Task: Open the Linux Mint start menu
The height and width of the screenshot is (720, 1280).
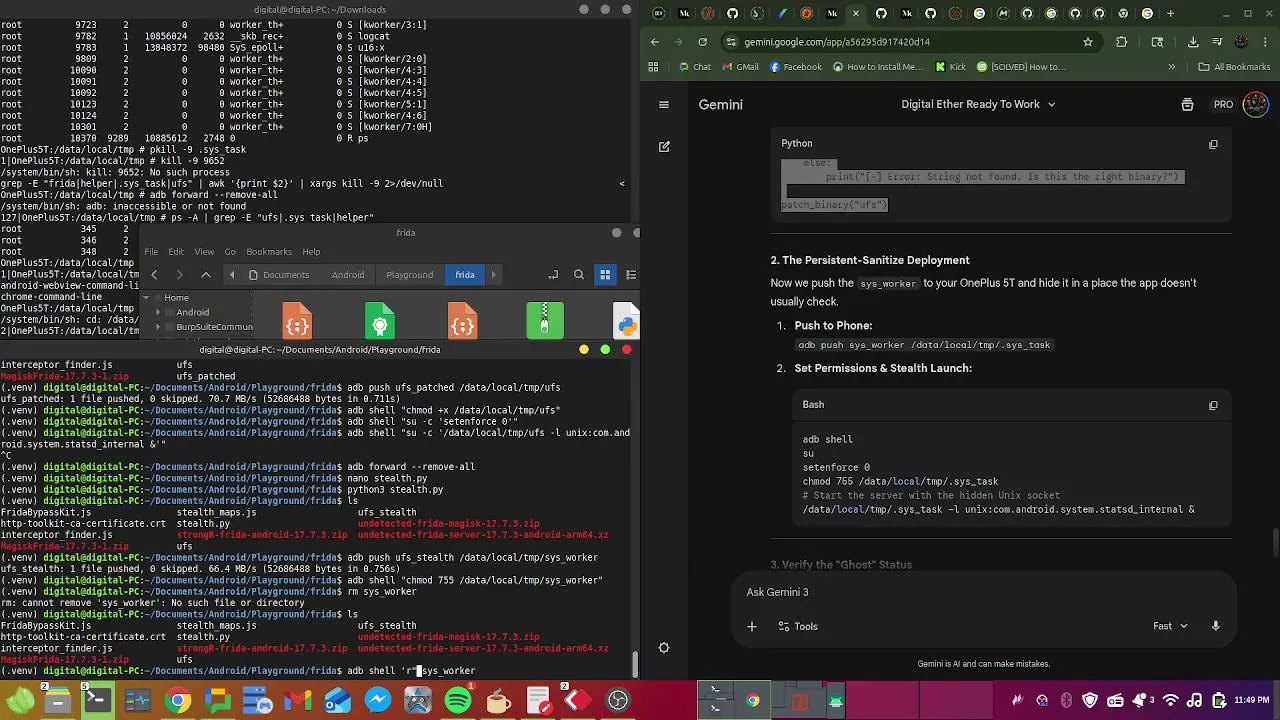Action: click(20, 701)
